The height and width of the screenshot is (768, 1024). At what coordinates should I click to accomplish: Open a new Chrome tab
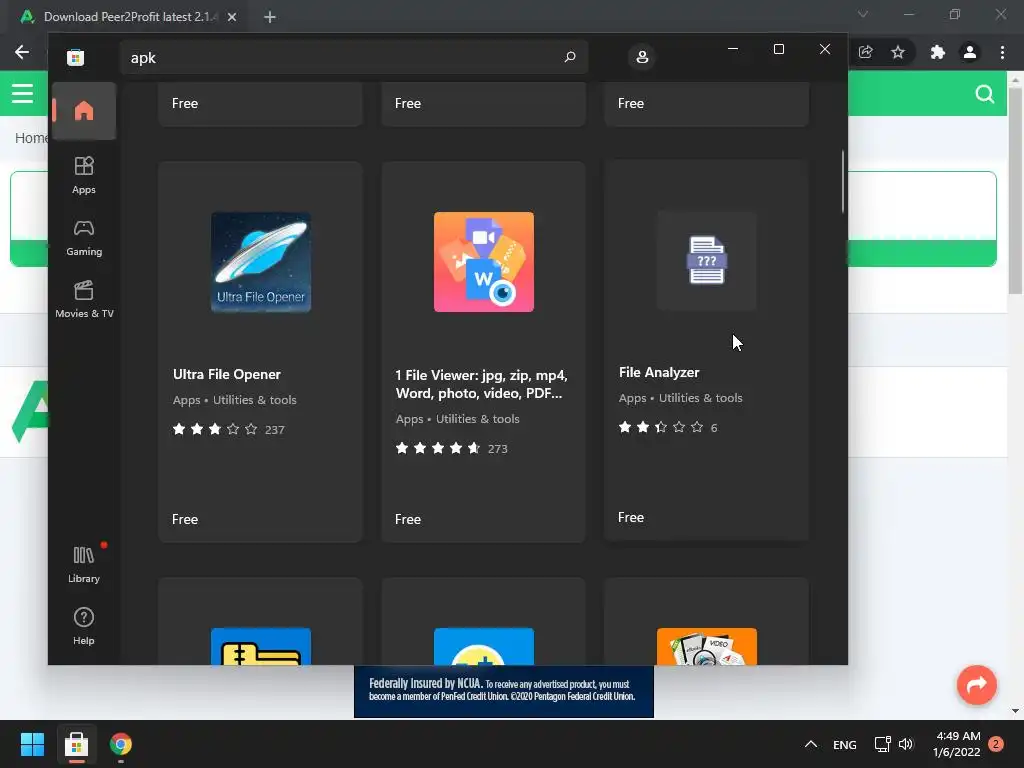click(270, 17)
